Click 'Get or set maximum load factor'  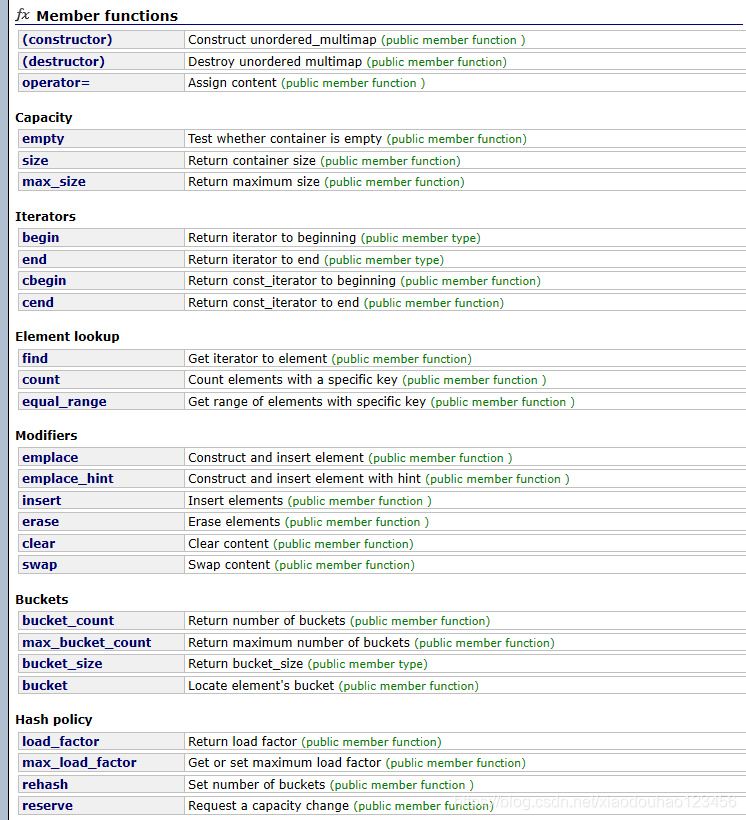point(284,763)
